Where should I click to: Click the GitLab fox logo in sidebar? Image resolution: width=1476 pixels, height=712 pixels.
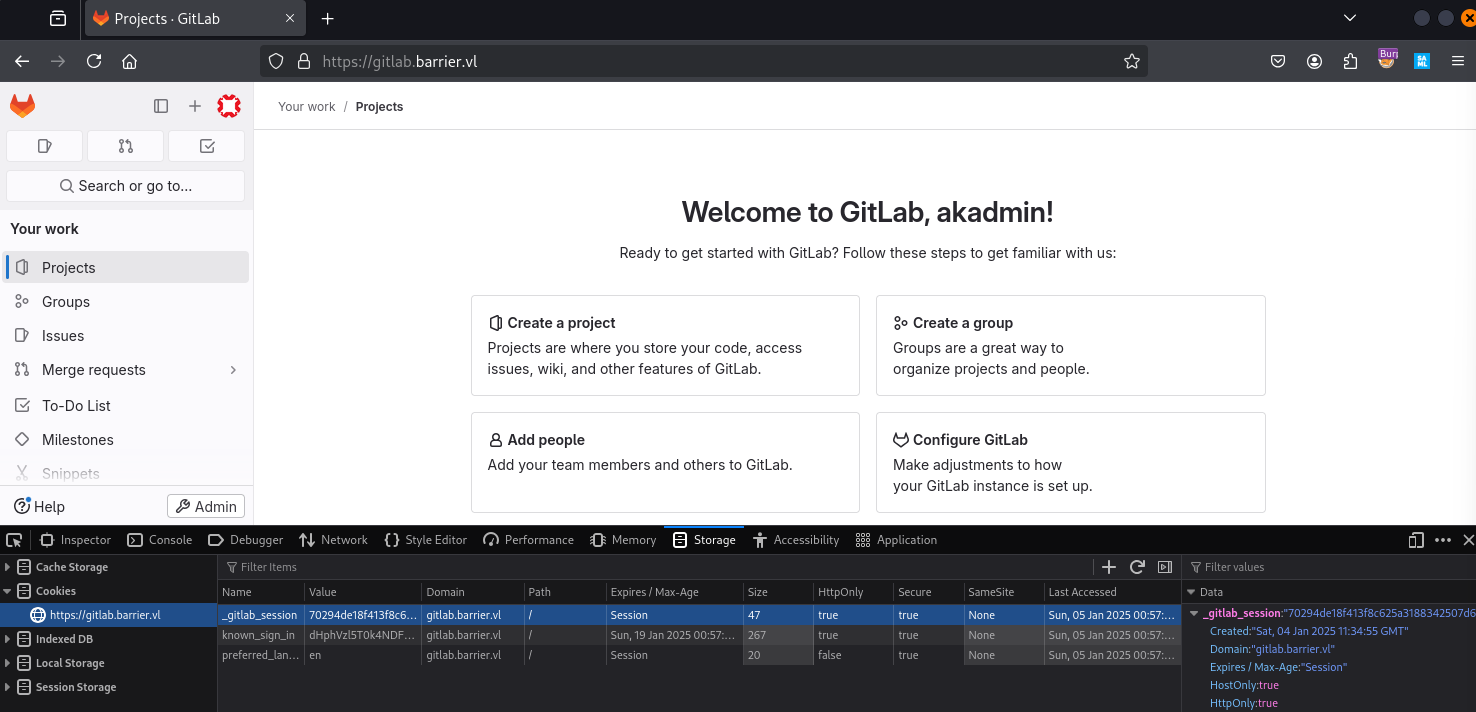(22, 106)
